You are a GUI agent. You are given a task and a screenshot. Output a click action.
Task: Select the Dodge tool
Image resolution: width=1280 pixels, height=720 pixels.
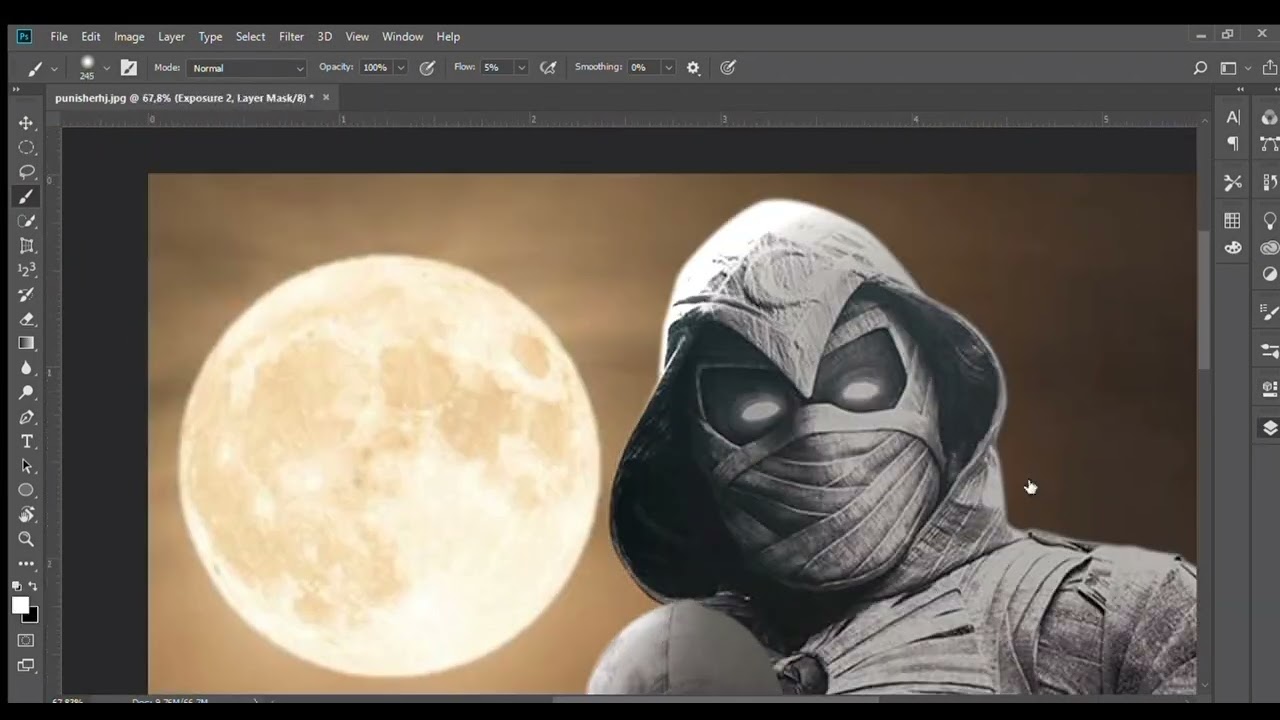27,392
